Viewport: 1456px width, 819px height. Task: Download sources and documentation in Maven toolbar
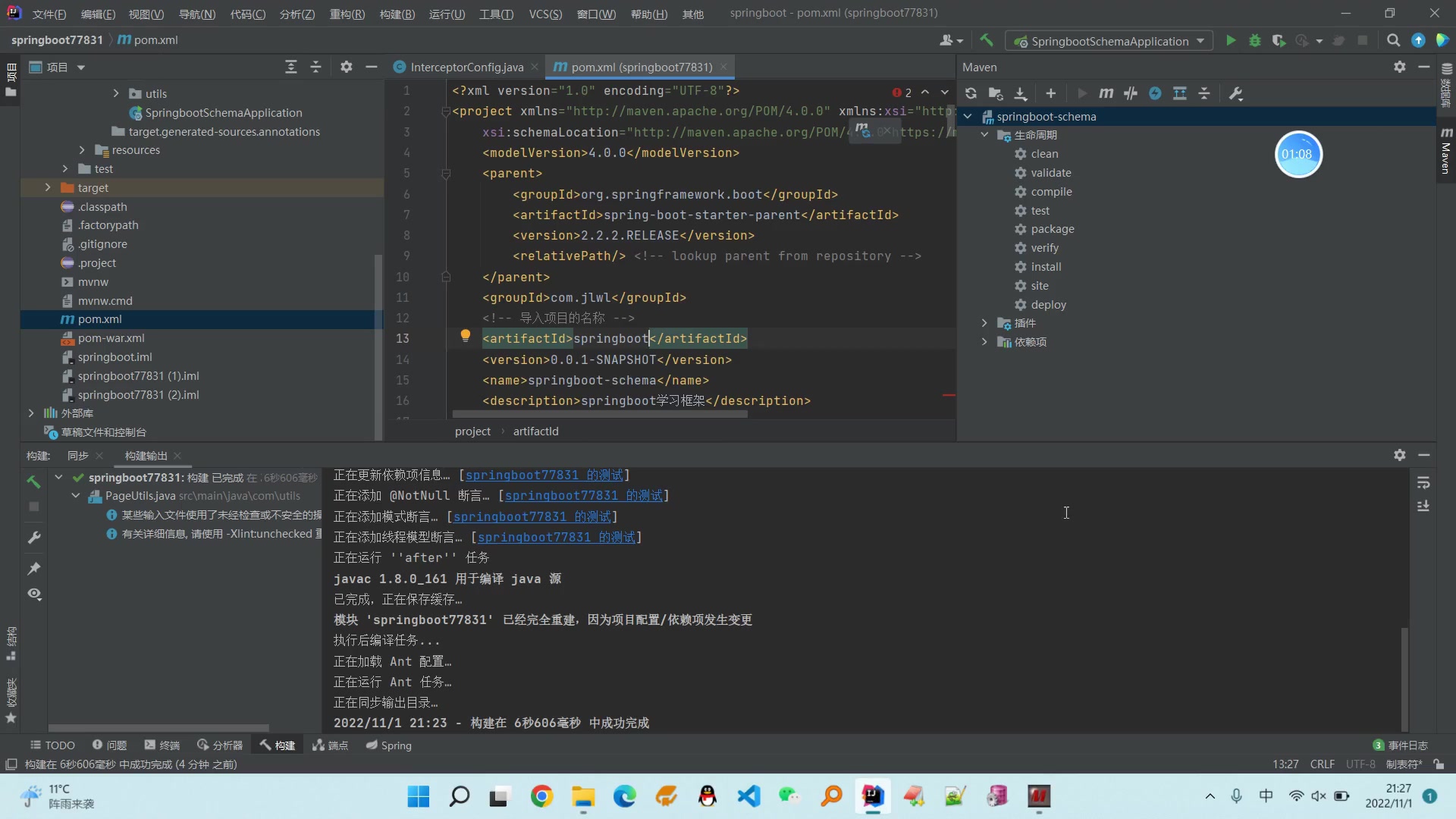(x=1021, y=93)
